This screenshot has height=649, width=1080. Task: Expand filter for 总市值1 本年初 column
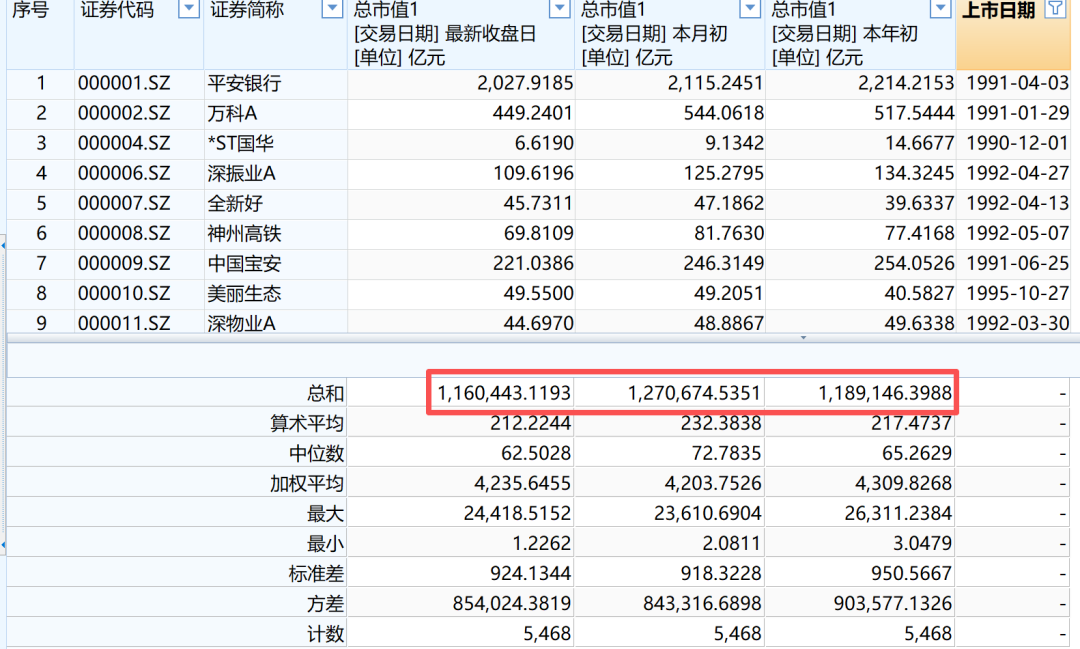pos(940,10)
